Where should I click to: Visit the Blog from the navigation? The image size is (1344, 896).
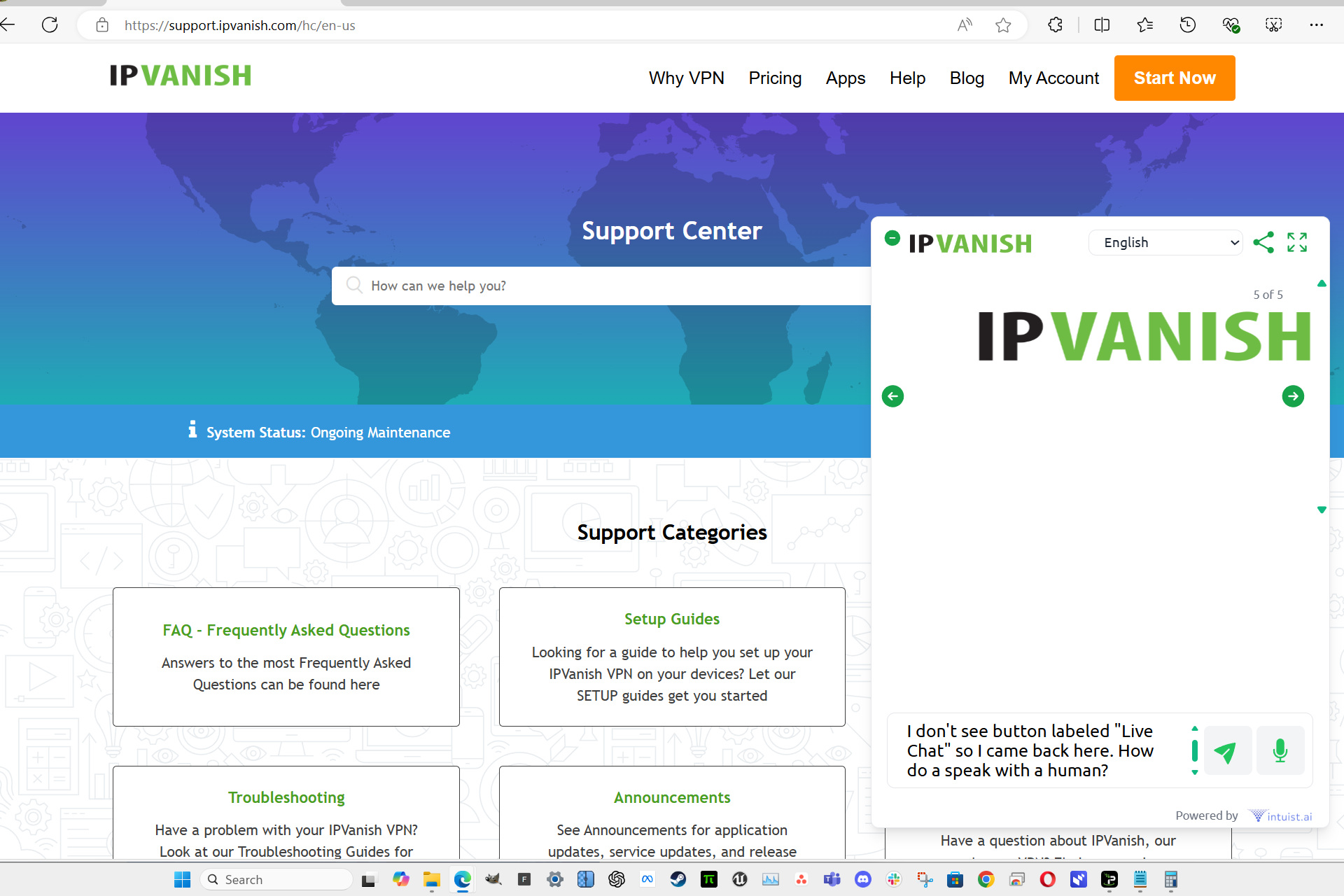pos(967,78)
